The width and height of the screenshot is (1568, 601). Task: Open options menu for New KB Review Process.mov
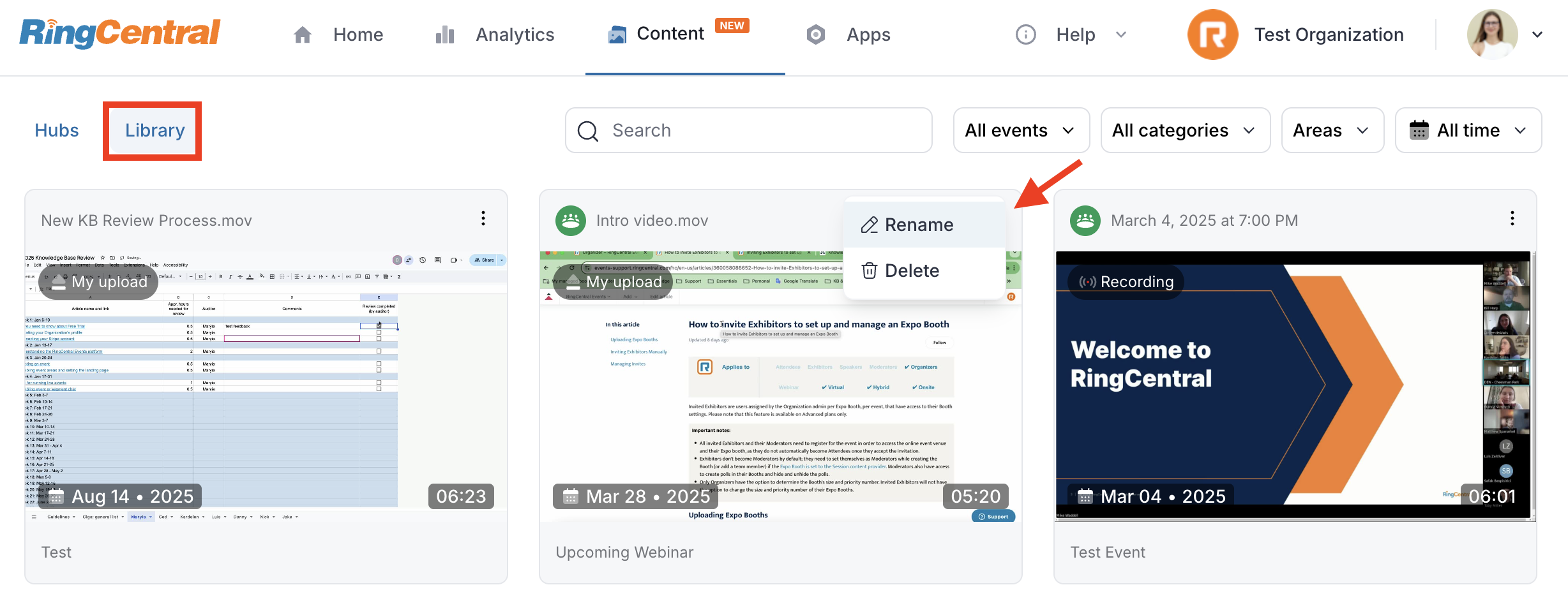pyautogui.click(x=483, y=219)
